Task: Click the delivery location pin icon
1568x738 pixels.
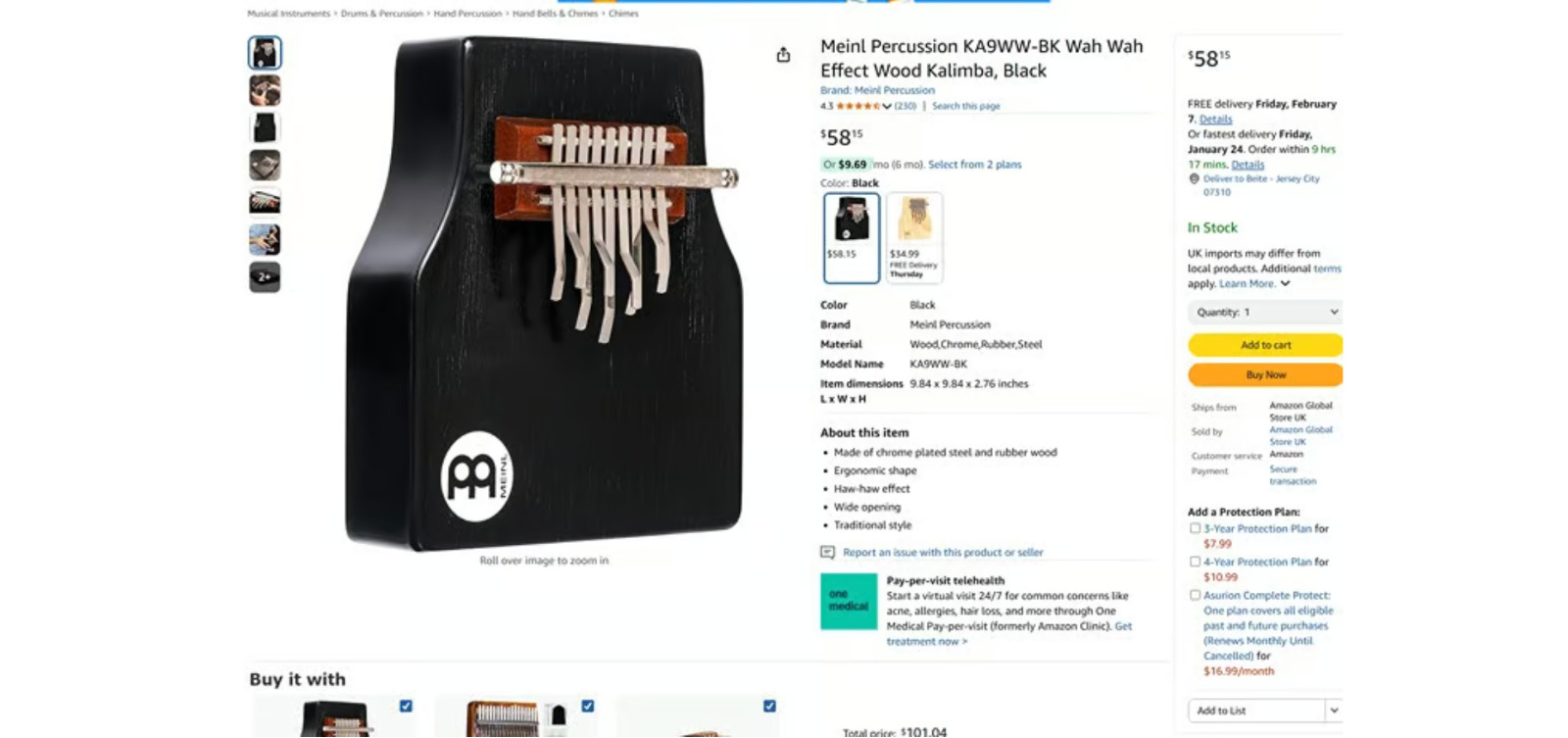Action: pyautogui.click(x=1194, y=178)
